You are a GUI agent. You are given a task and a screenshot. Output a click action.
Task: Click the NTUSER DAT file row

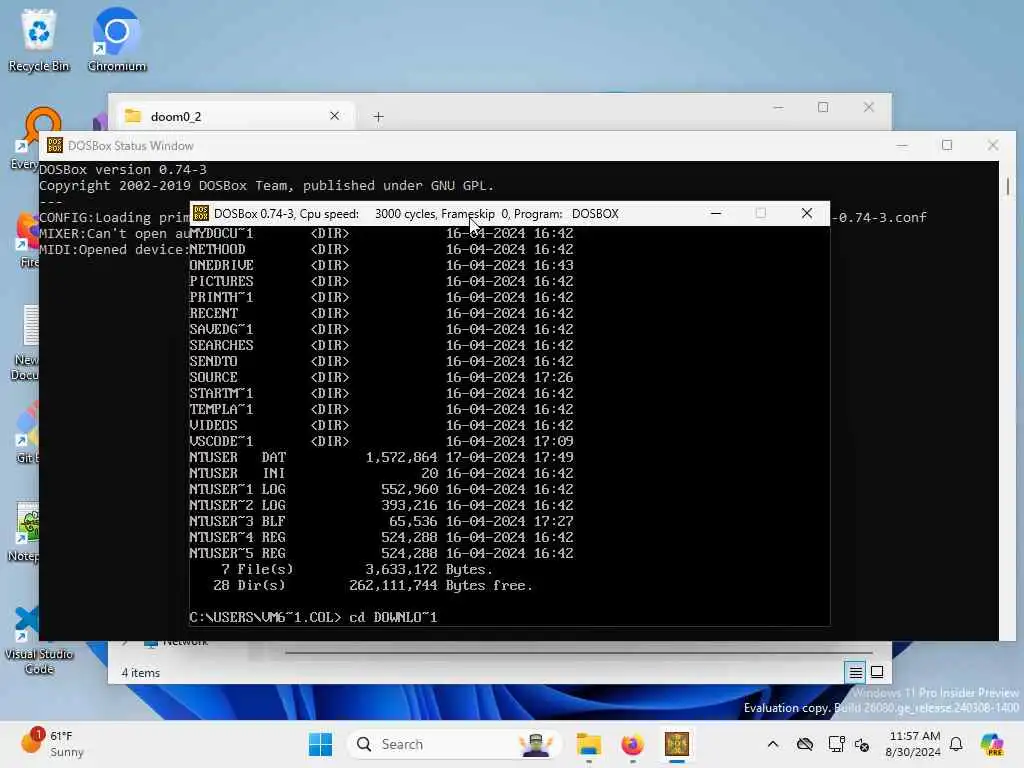381,457
